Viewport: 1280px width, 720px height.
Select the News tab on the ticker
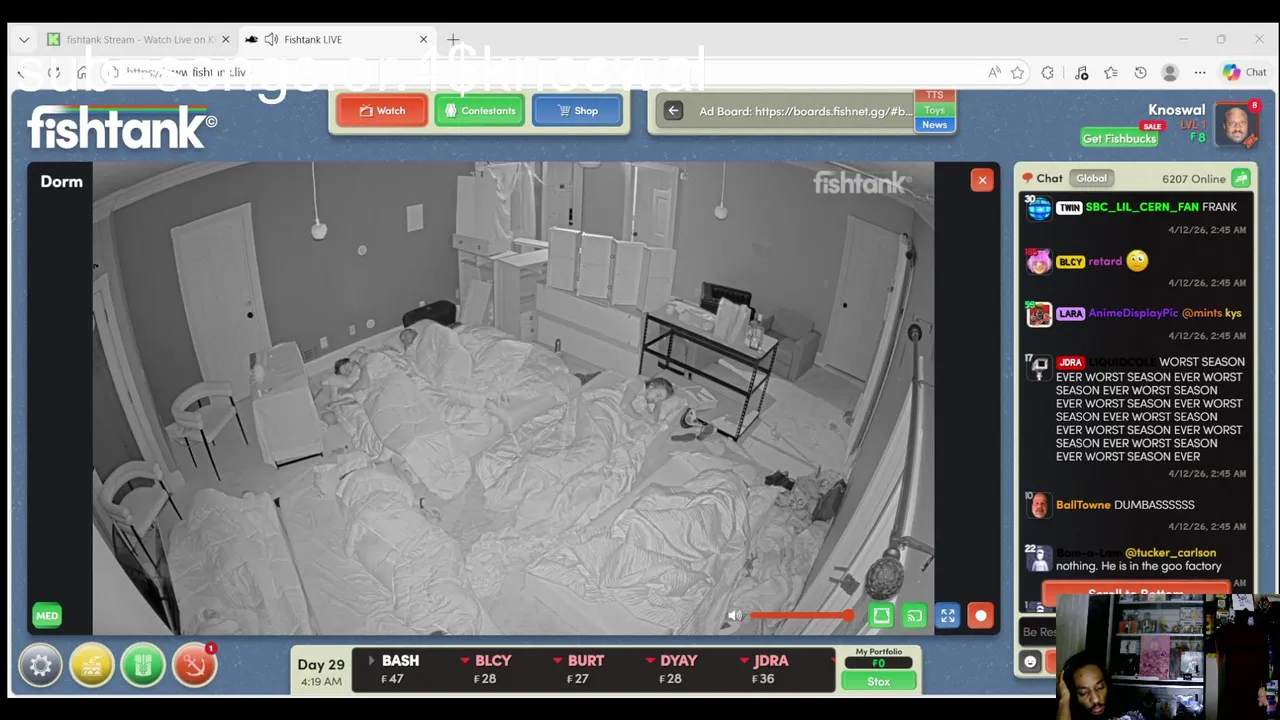934,125
